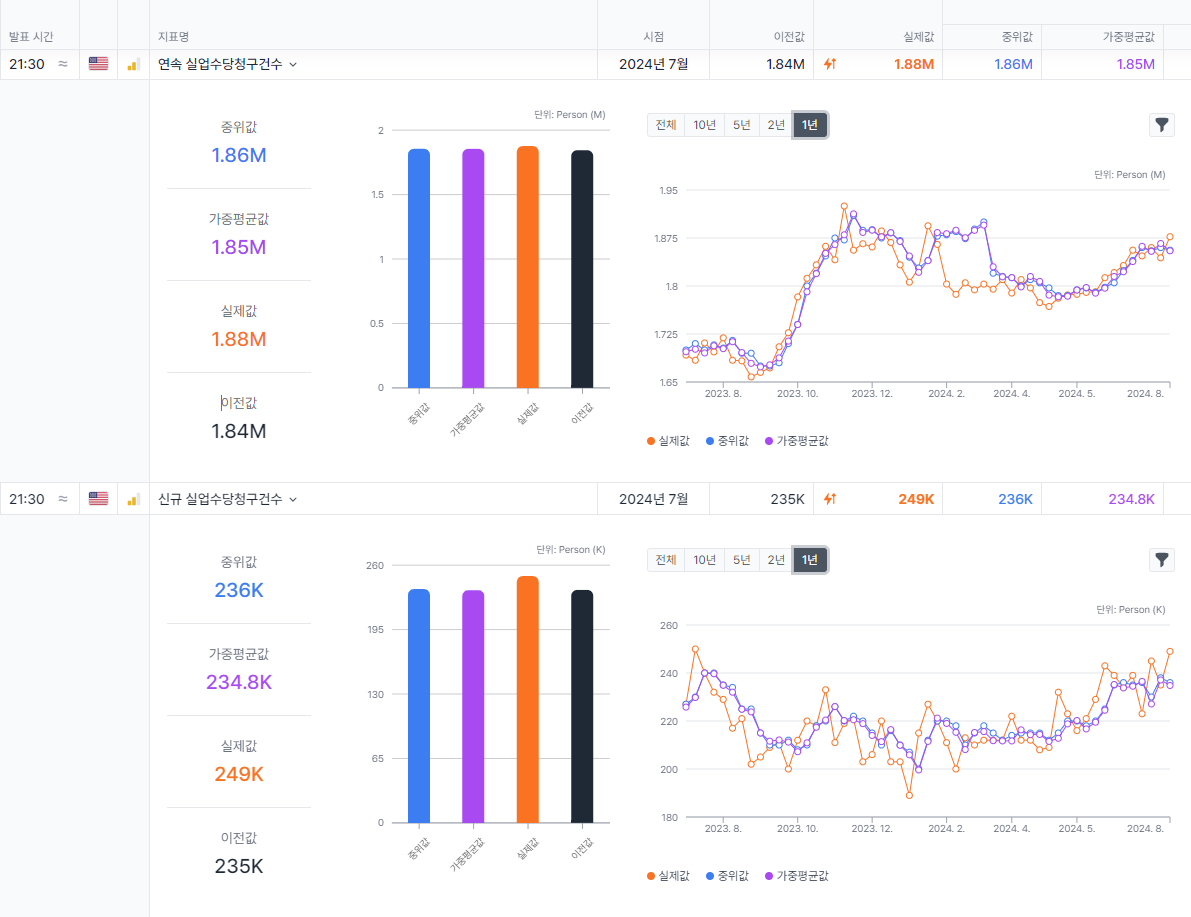Toggle 중위값 legend in initial claims line chart
This screenshot has height=917, width=1191.
point(727,875)
